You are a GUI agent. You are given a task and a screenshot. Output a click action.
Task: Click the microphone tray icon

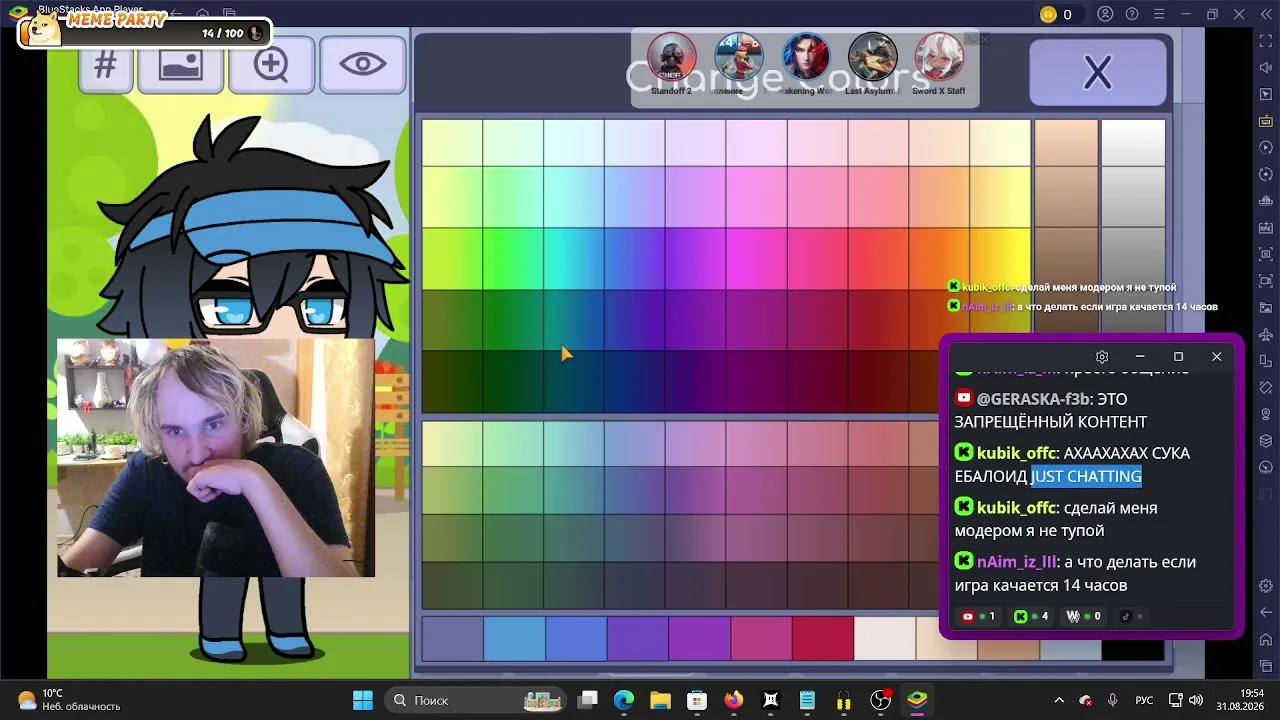point(1112,700)
